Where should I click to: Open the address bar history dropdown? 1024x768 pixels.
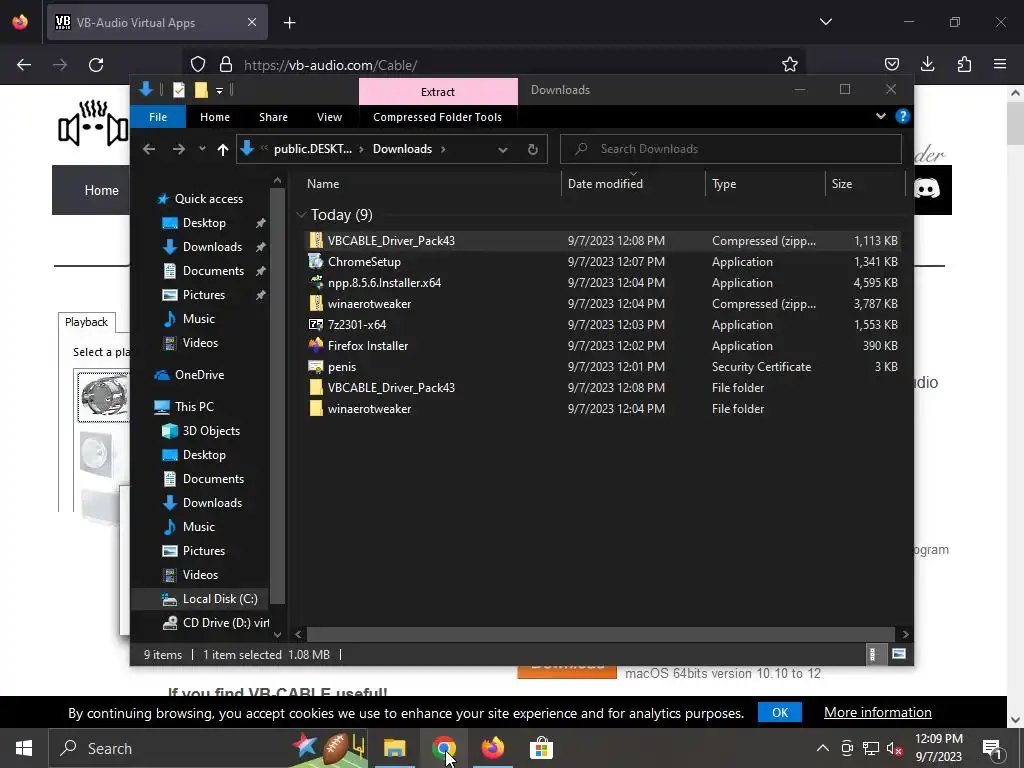click(x=503, y=150)
